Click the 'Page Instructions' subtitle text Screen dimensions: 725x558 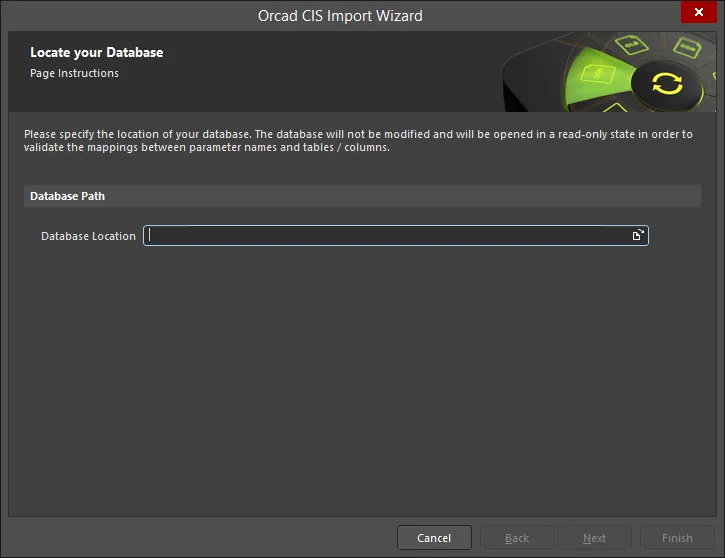[x=74, y=73]
